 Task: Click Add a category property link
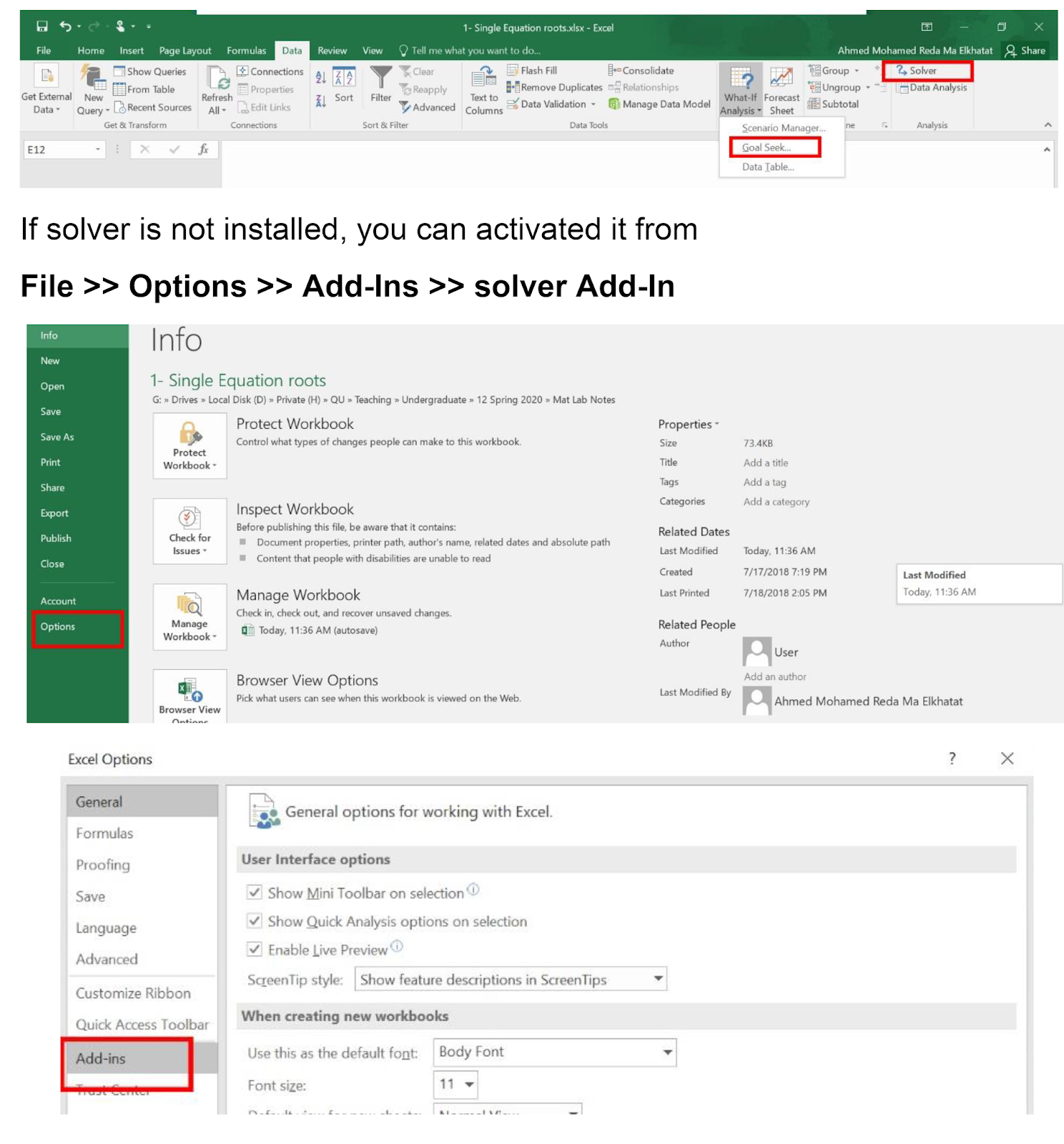tap(776, 502)
